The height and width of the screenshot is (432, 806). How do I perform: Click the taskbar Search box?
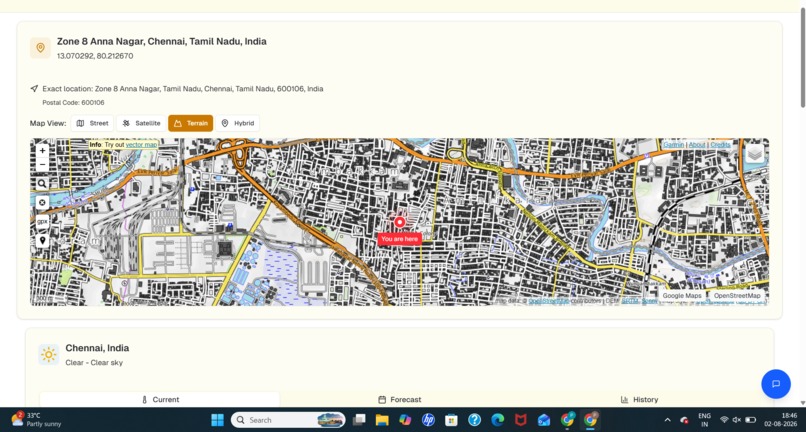[288, 420]
